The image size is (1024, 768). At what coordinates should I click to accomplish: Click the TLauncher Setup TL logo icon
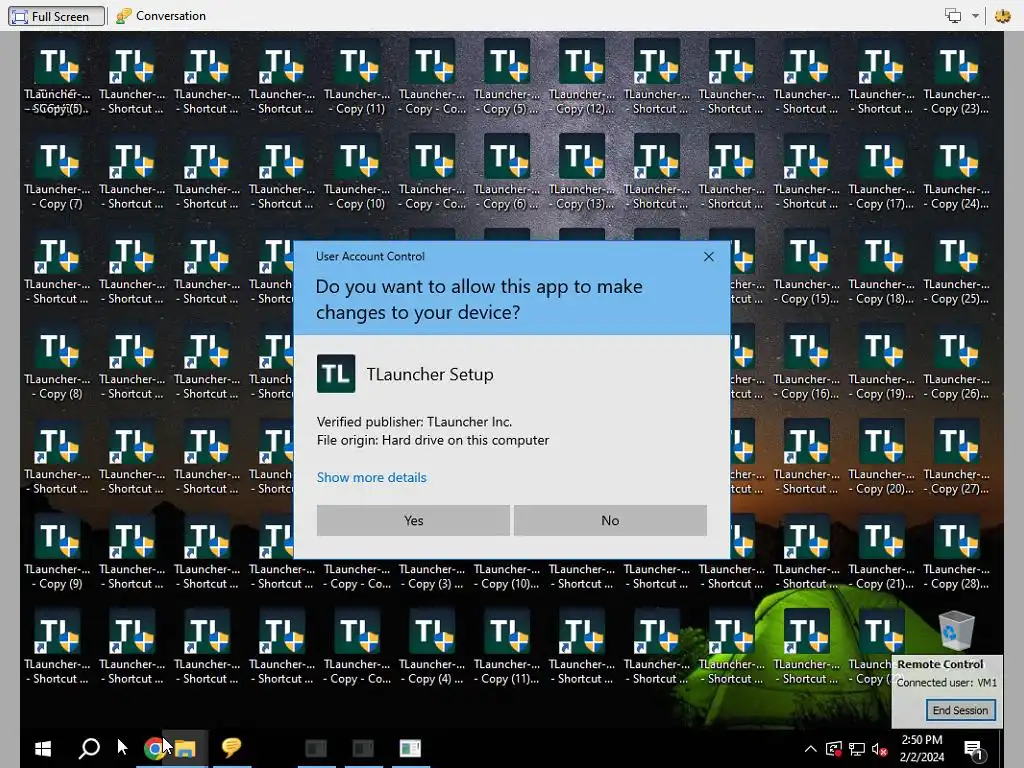click(x=336, y=374)
